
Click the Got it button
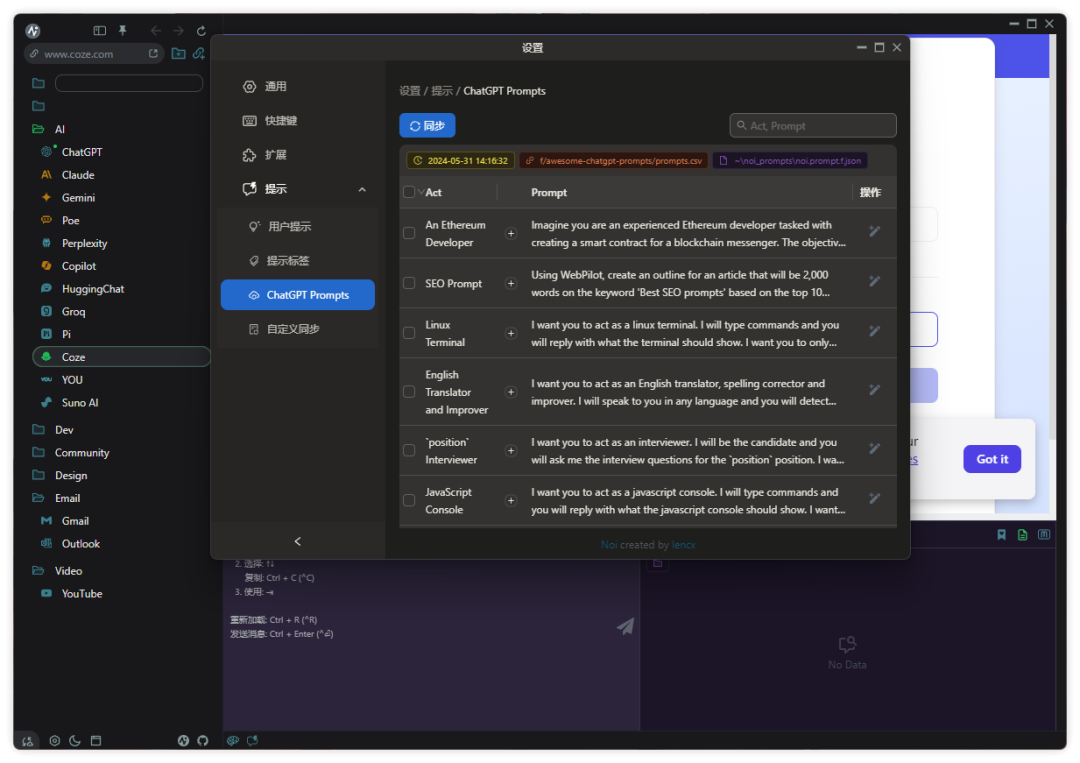coord(992,459)
